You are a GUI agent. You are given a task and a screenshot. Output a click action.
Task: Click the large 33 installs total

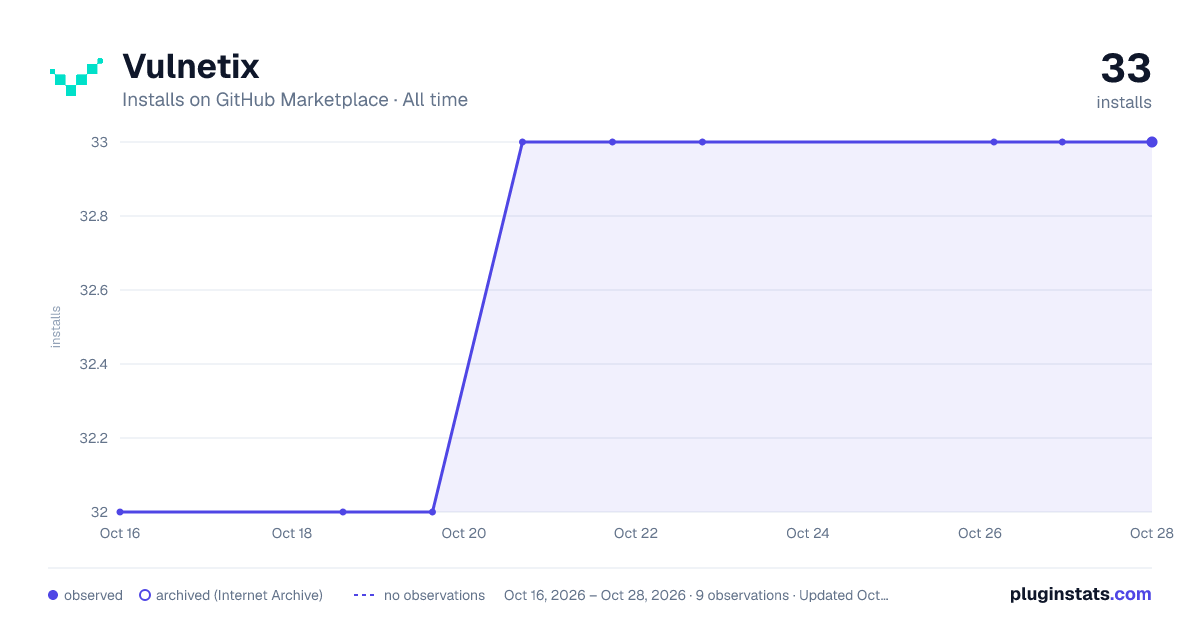[x=1126, y=68]
